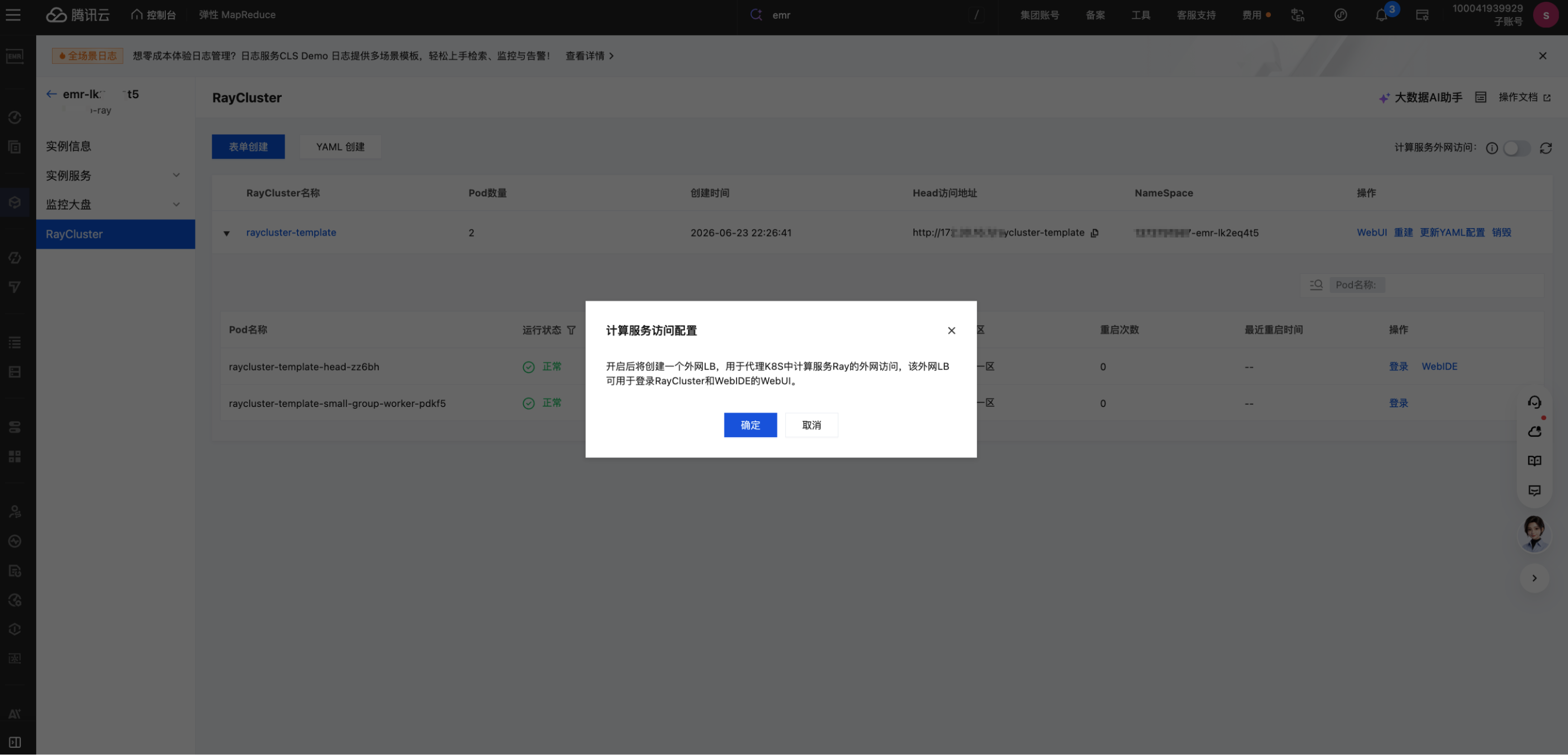Close the CLS log promotion banner

[x=1543, y=55]
